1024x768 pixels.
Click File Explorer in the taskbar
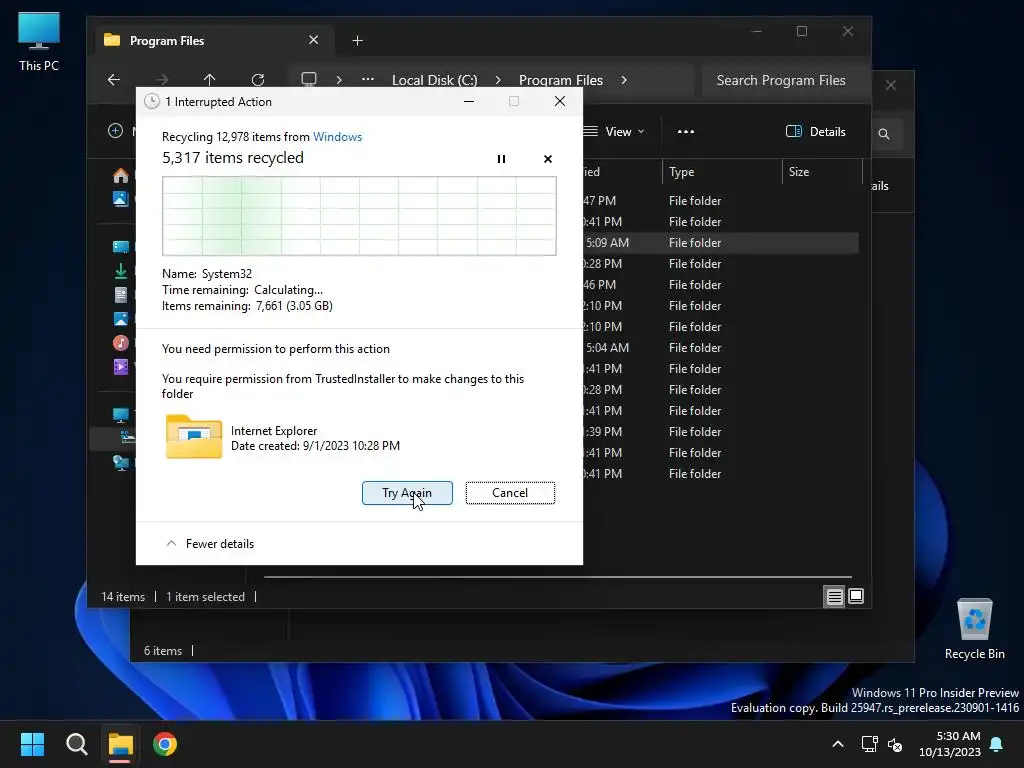pyautogui.click(x=121, y=744)
